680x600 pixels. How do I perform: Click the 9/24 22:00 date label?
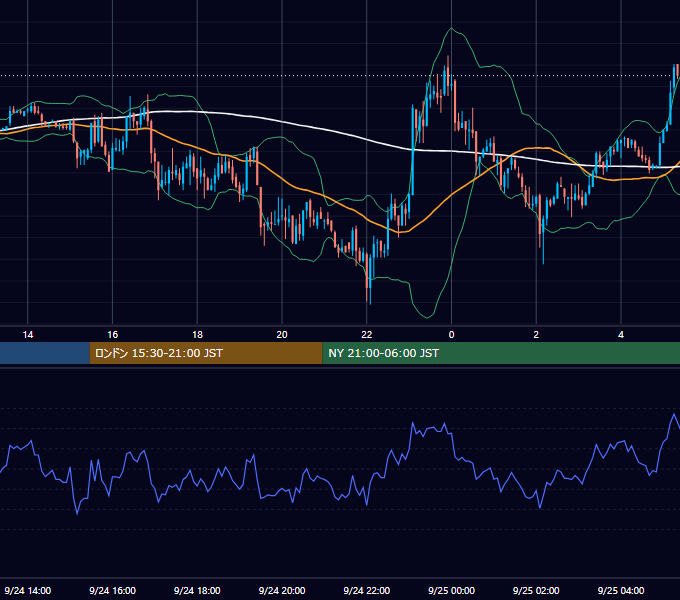click(367, 590)
